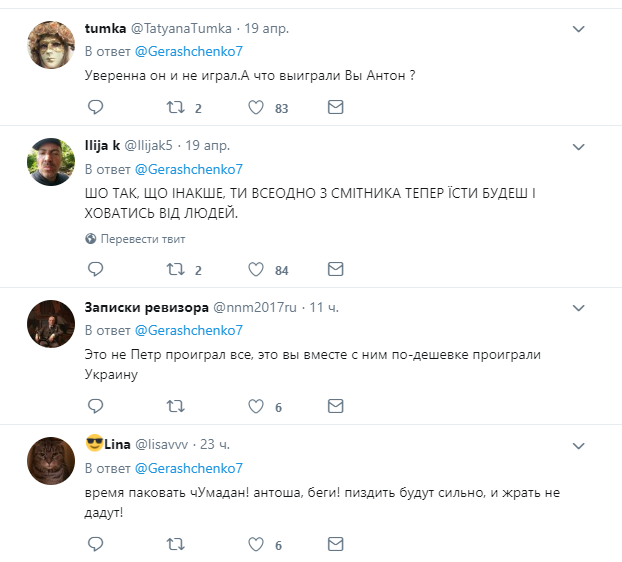622x562 pixels.
Task: Reply to Записки ревизора tweet
Action: (x=95, y=407)
